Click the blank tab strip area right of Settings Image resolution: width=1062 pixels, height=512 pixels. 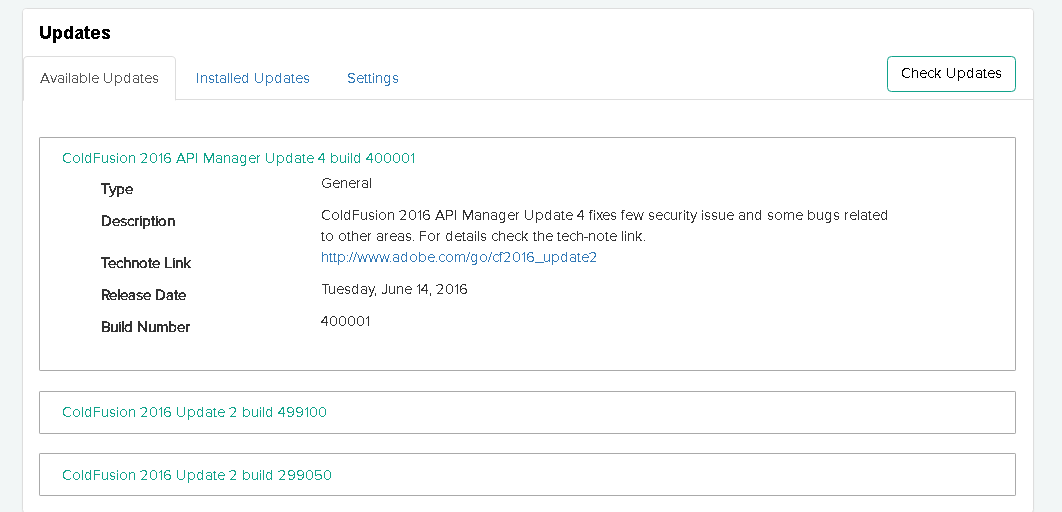pos(640,78)
